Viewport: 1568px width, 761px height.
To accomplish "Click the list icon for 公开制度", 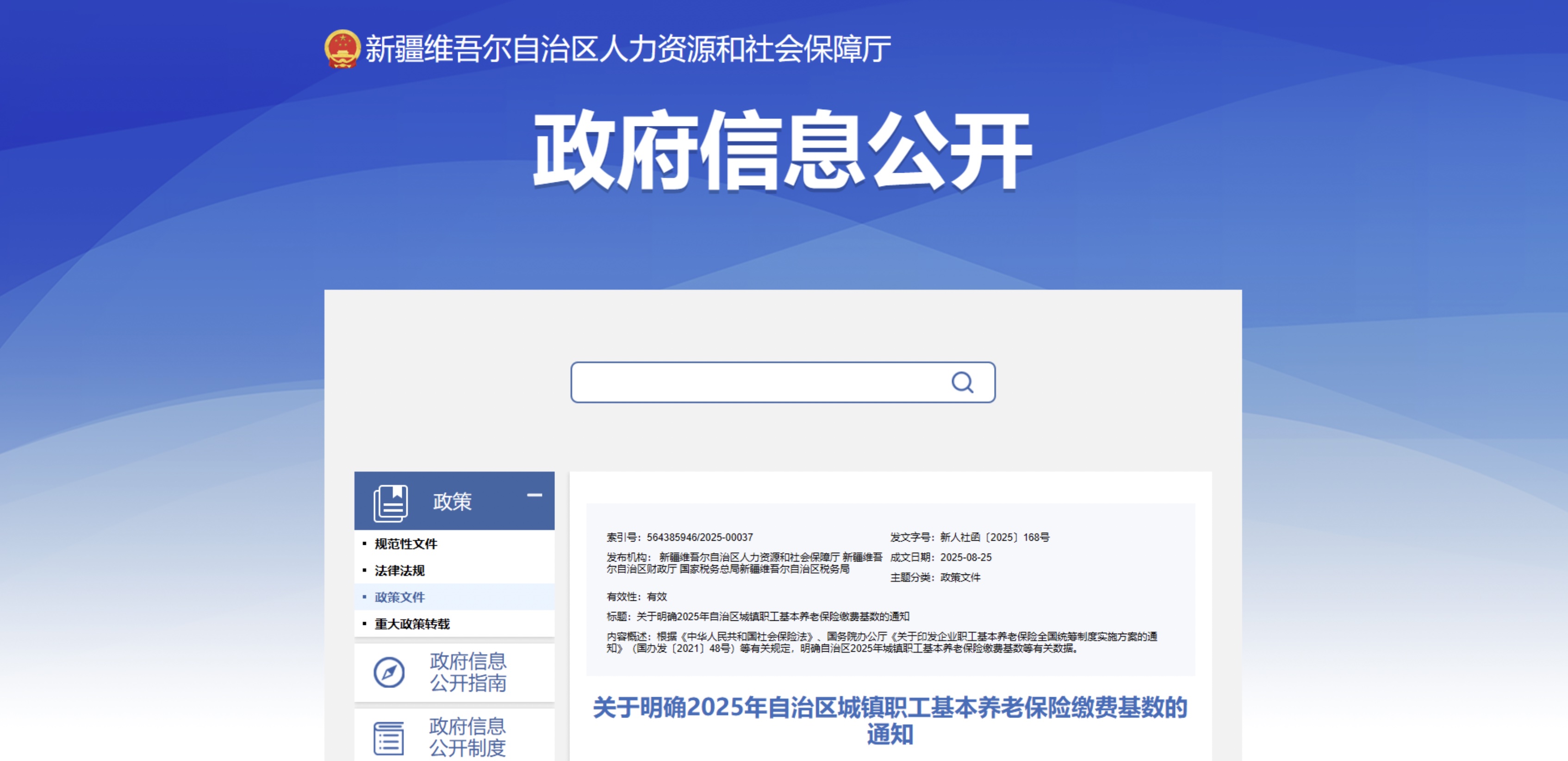I will [388, 737].
